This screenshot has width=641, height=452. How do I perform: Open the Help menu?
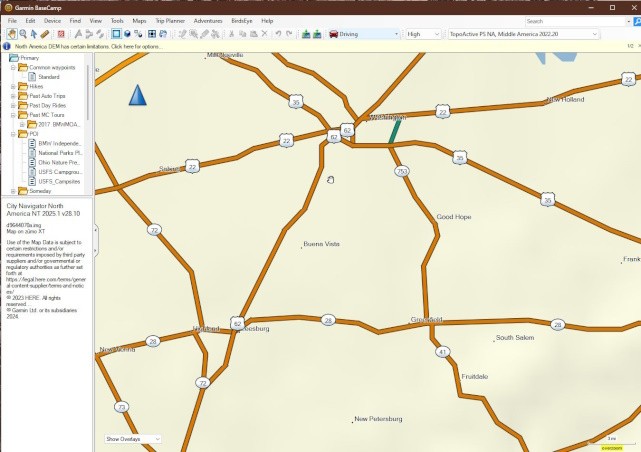click(267, 21)
